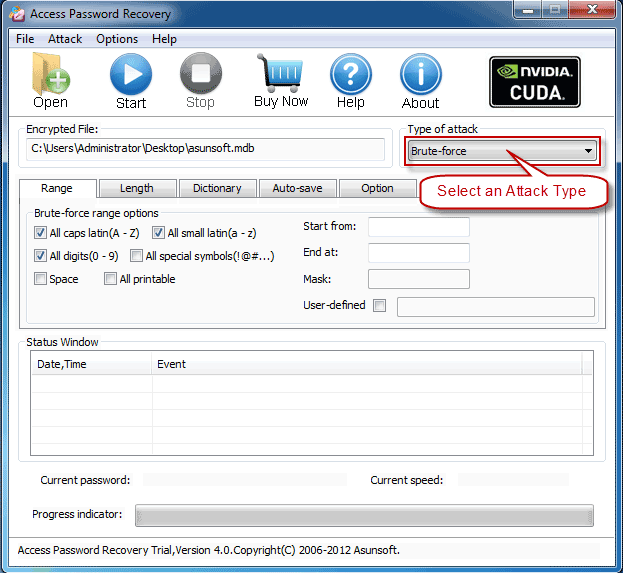Image resolution: width=623 pixels, height=573 pixels.
Task: Uncheck All digits(0 - 9)
Action: click(40, 256)
